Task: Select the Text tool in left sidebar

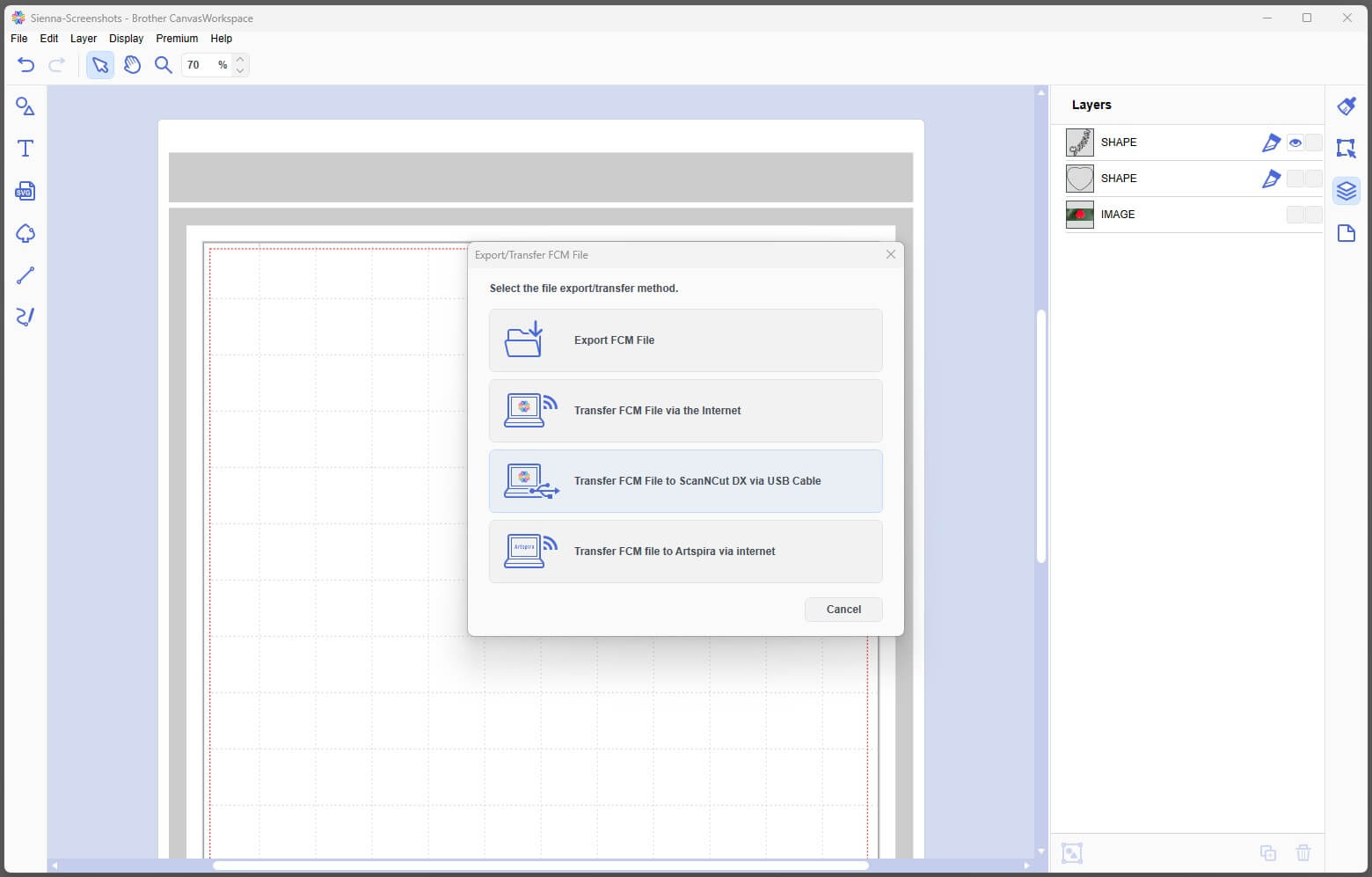Action: point(26,149)
